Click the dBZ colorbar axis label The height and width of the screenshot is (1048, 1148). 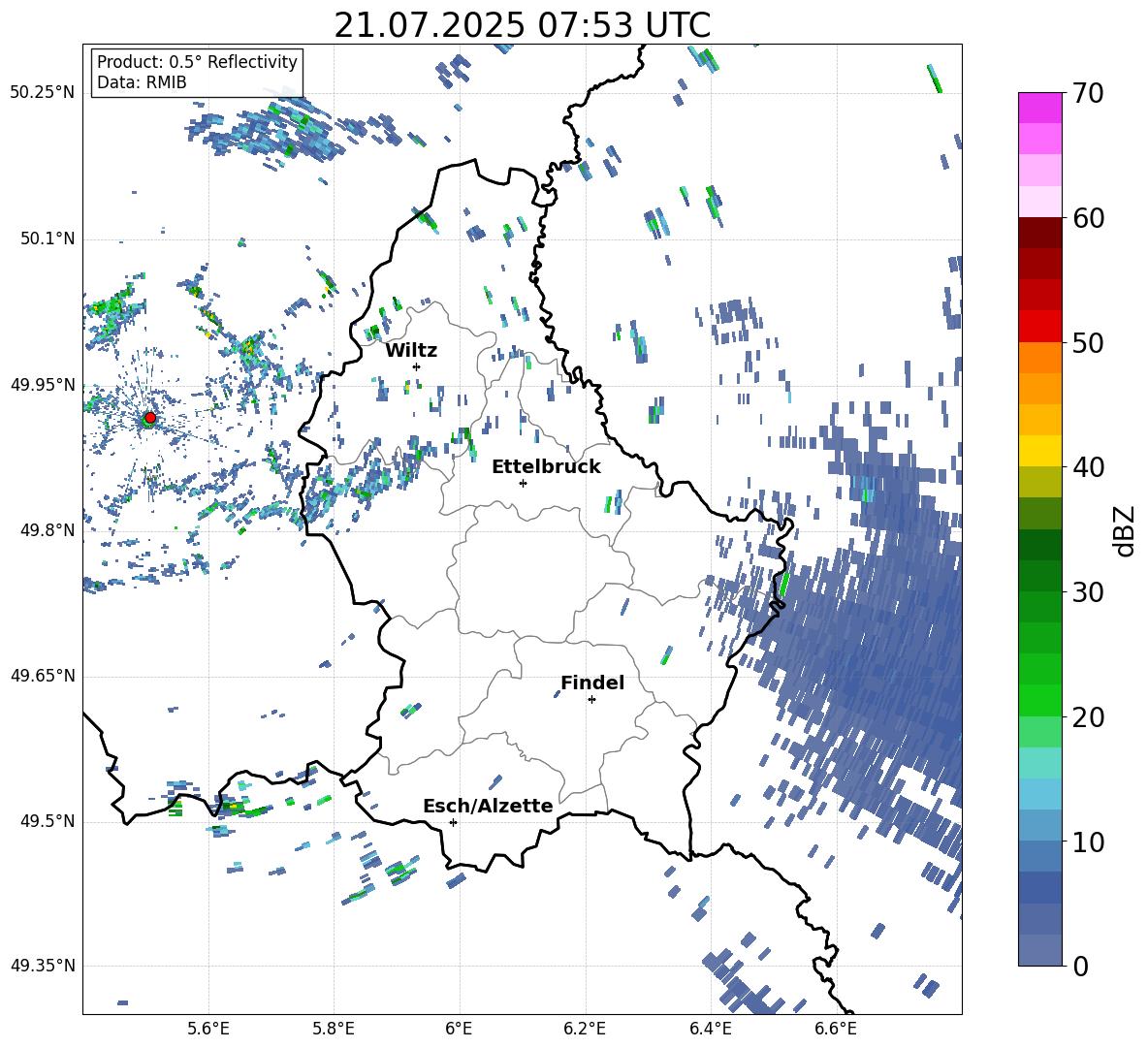click(x=1126, y=530)
